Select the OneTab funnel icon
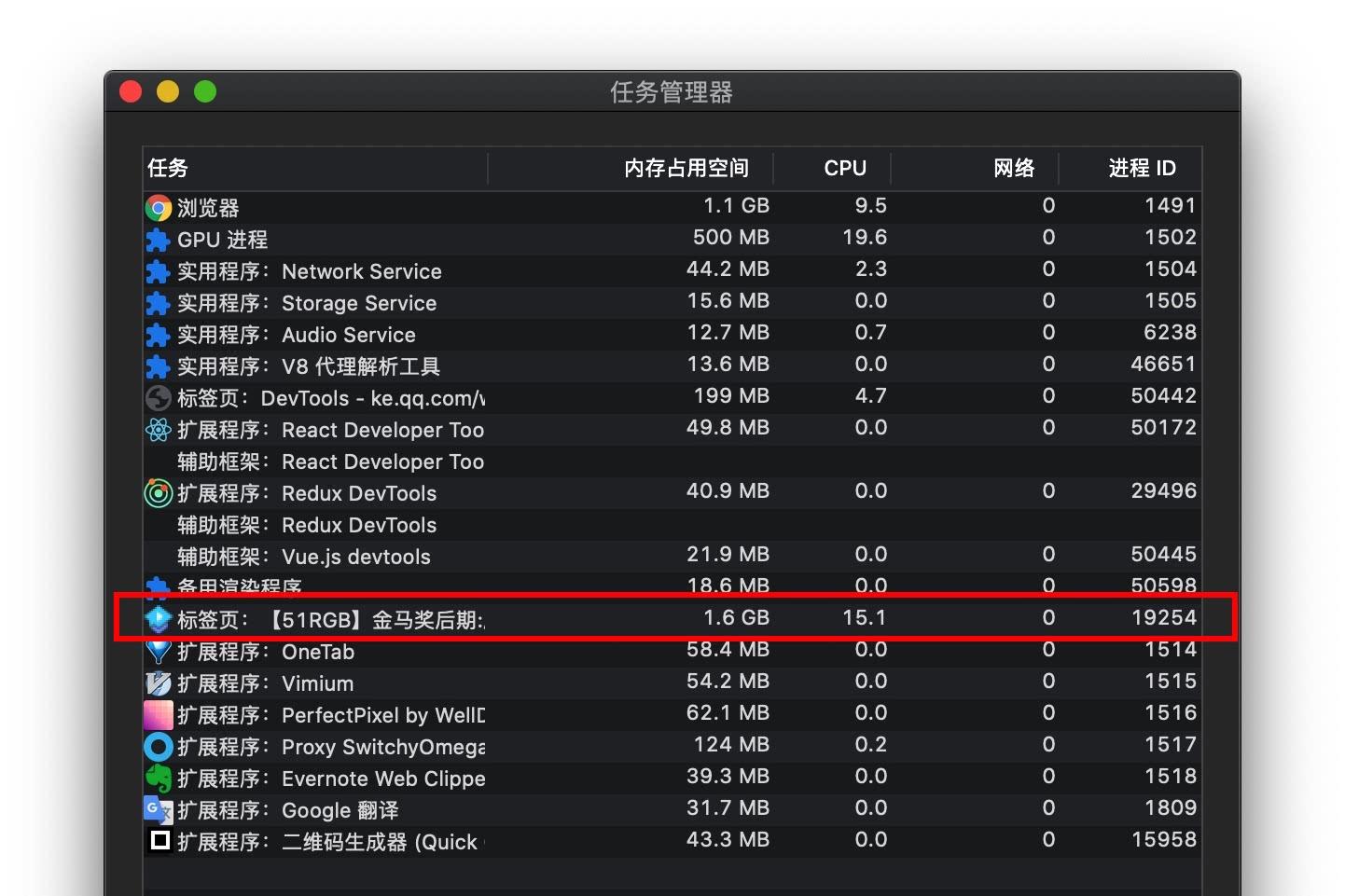 click(x=158, y=652)
